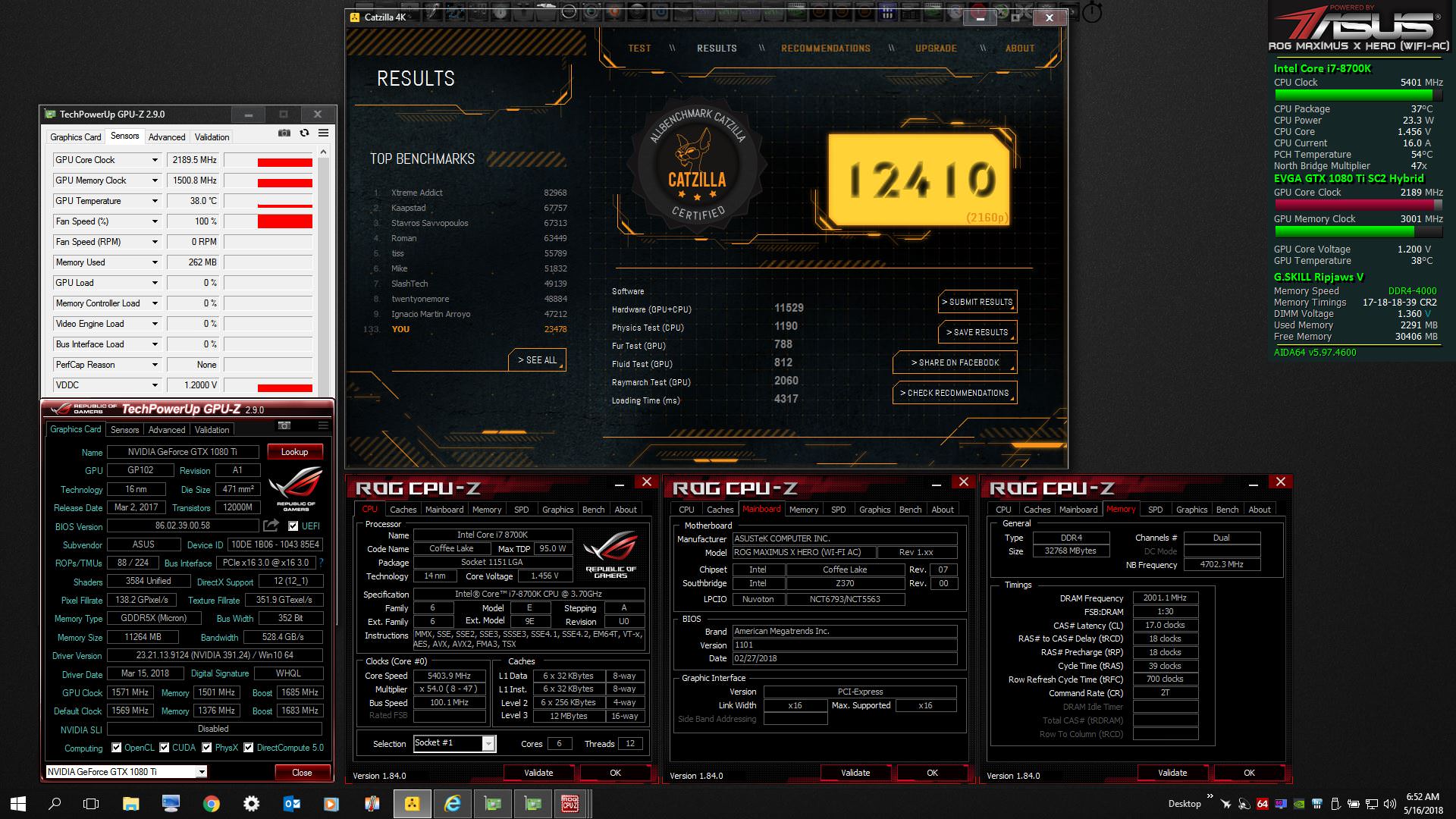Click the volume speaker tray icon

1390,804
